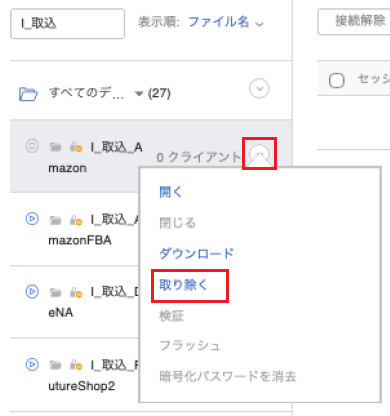Click the open folder icon beside すべてのデ…
Image resolution: width=390 pixels, height=416 pixels.
[28, 94]
